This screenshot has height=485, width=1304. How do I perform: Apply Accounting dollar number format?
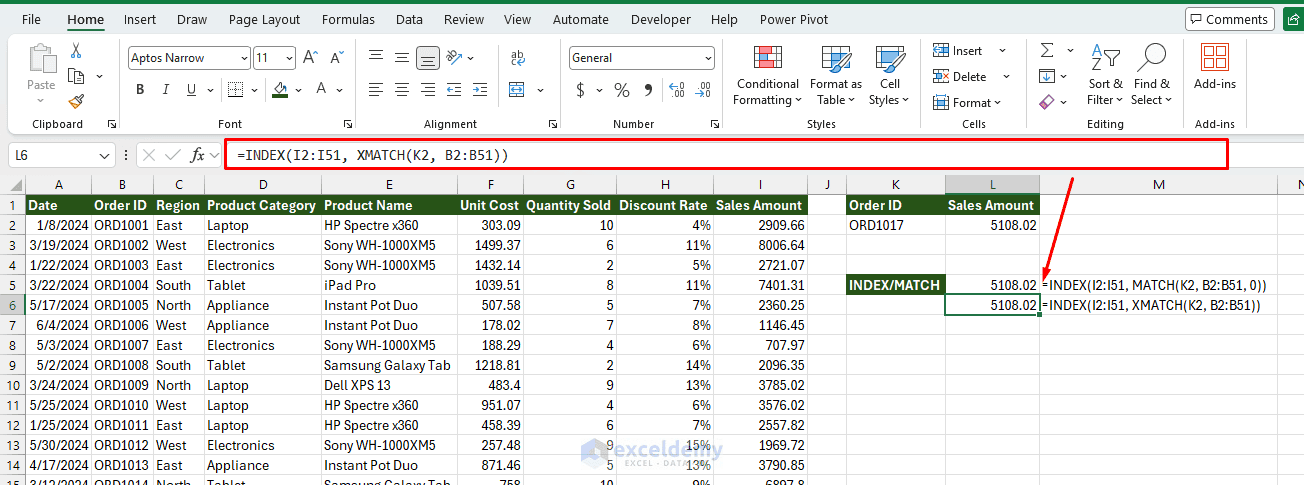[x=581, y=90]
